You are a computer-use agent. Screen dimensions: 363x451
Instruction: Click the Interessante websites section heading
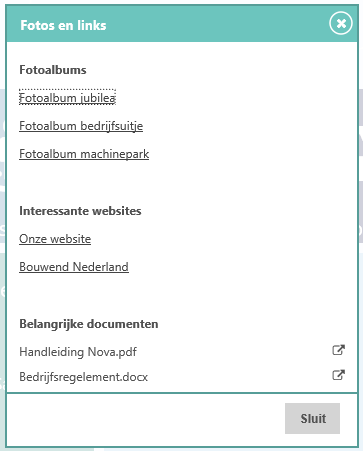(80, 211)
